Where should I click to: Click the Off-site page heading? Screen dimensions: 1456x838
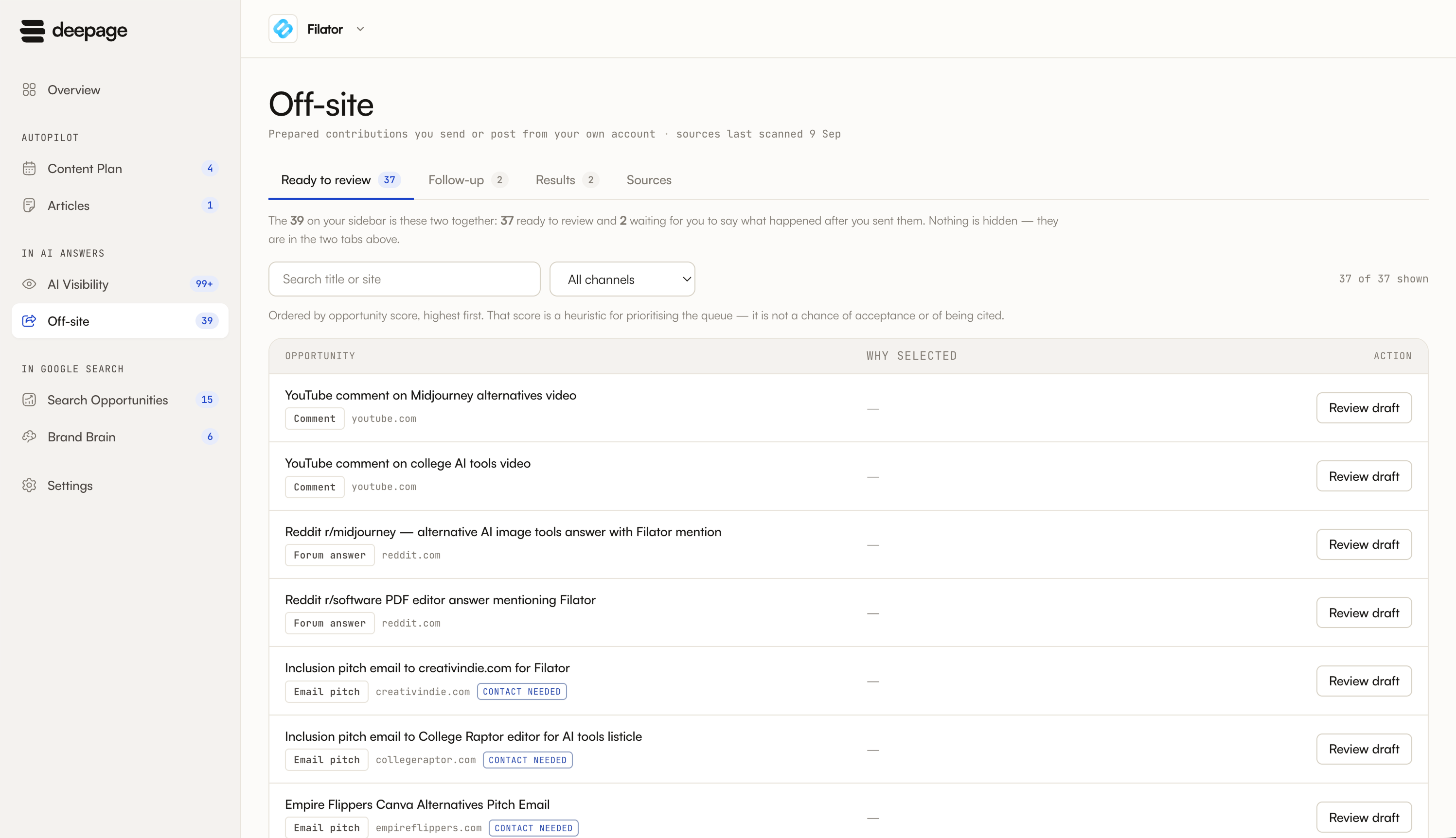(321, 105)
